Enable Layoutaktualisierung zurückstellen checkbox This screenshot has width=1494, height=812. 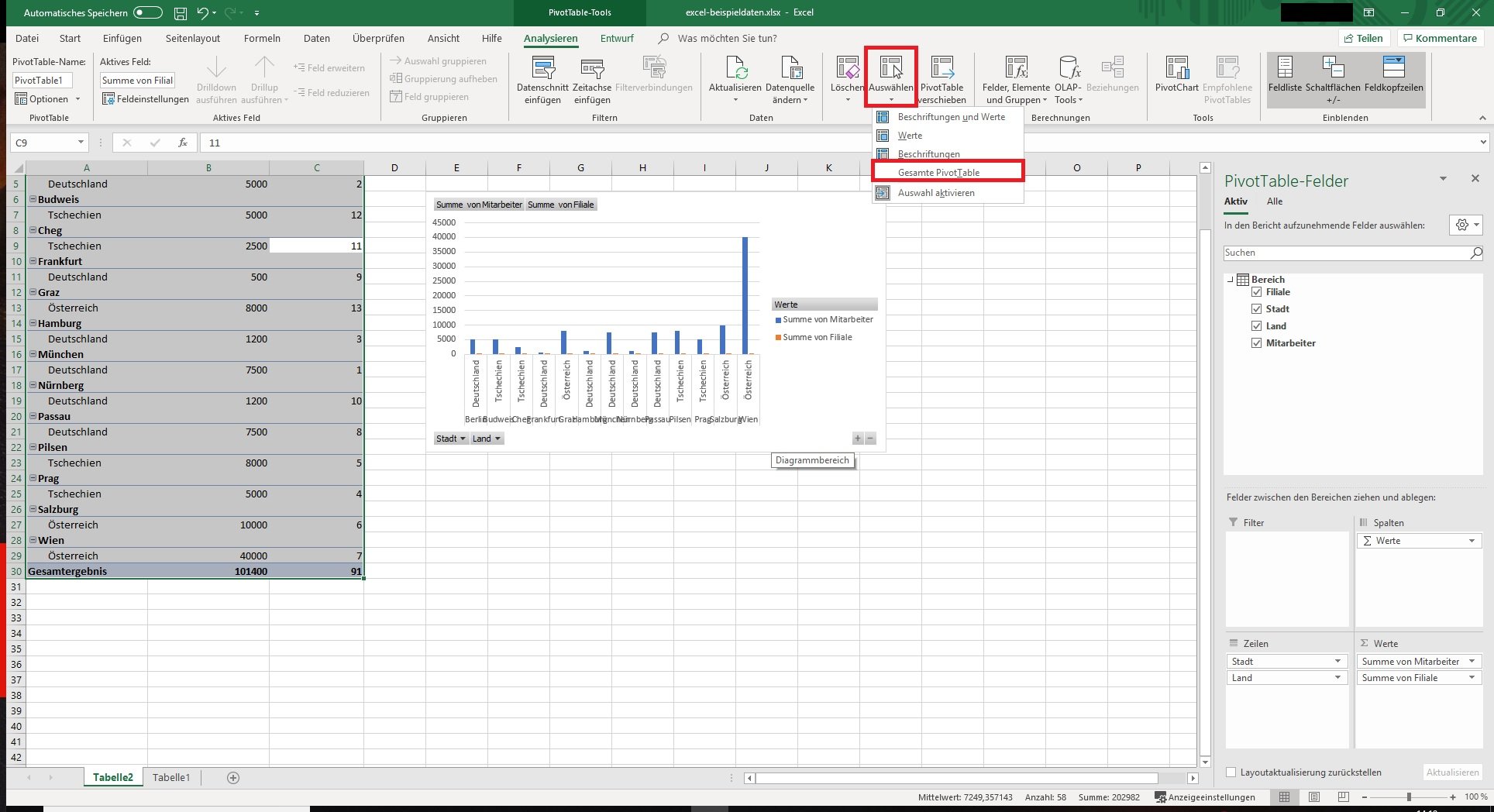pos(1231,772)
